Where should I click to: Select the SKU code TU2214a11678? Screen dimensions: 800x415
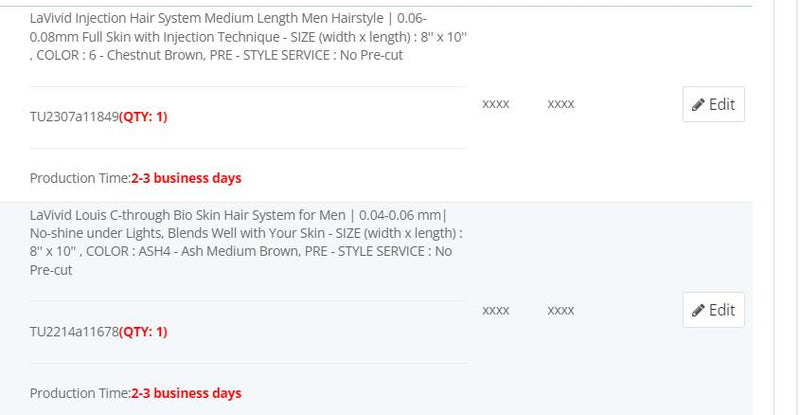pos(74,332)
